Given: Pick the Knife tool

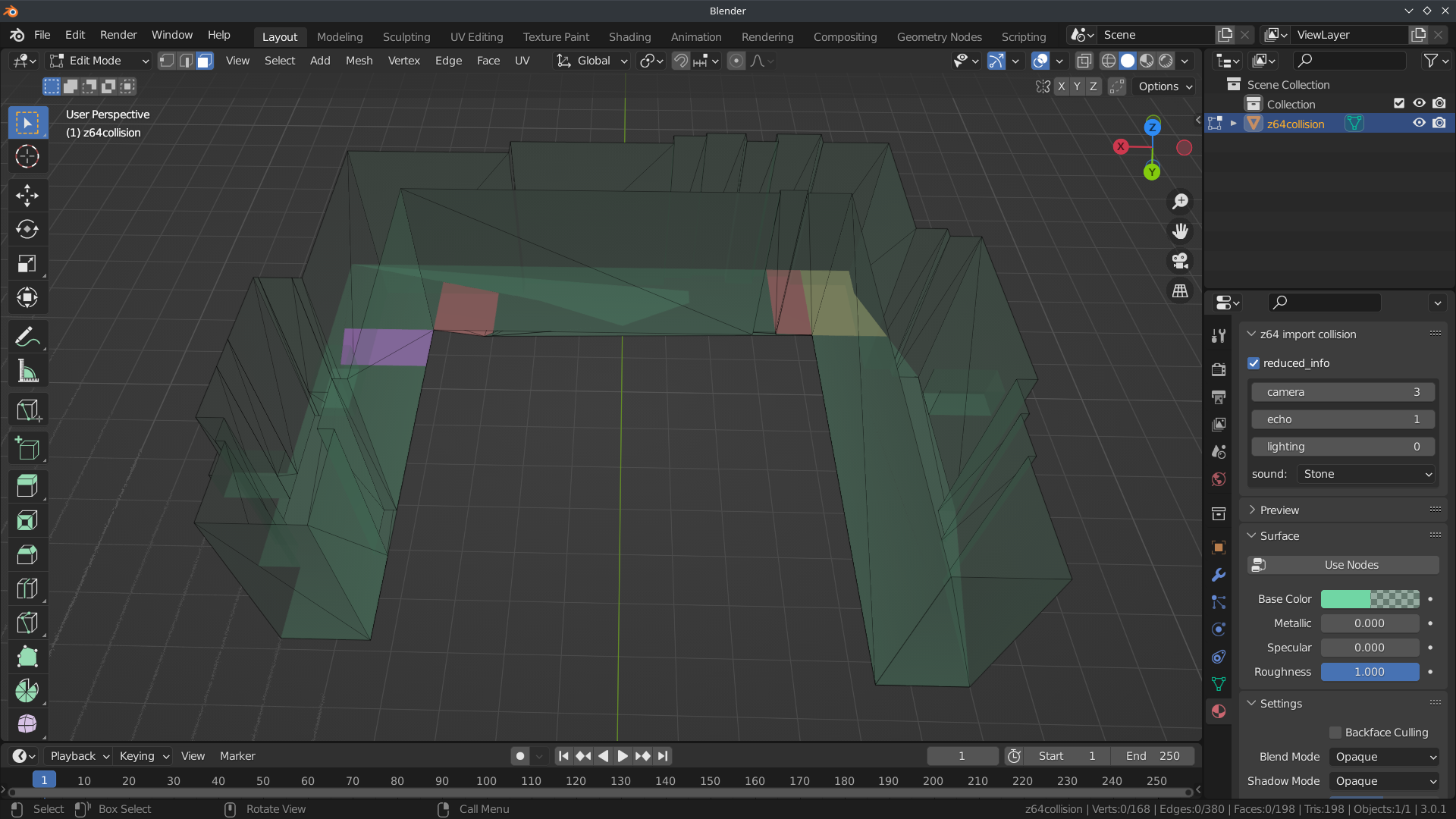Looking at the screenshot, I should [x=27, y=623].
